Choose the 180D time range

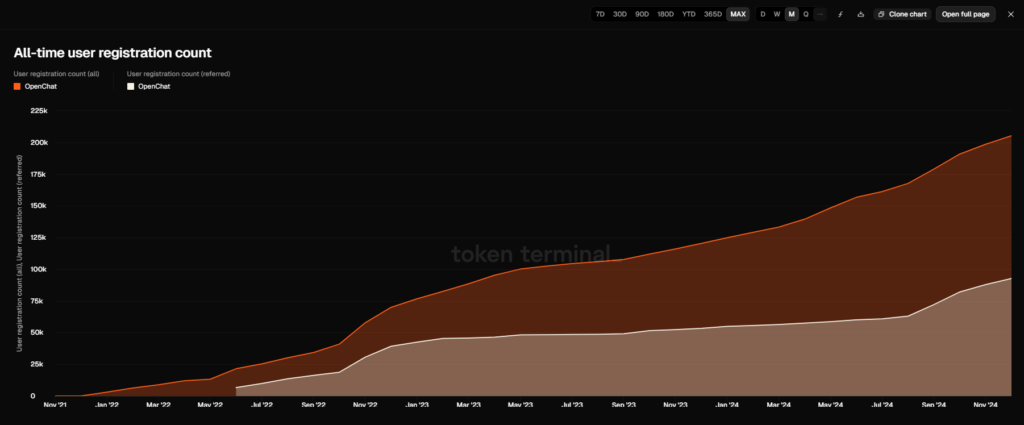point(665,14)
